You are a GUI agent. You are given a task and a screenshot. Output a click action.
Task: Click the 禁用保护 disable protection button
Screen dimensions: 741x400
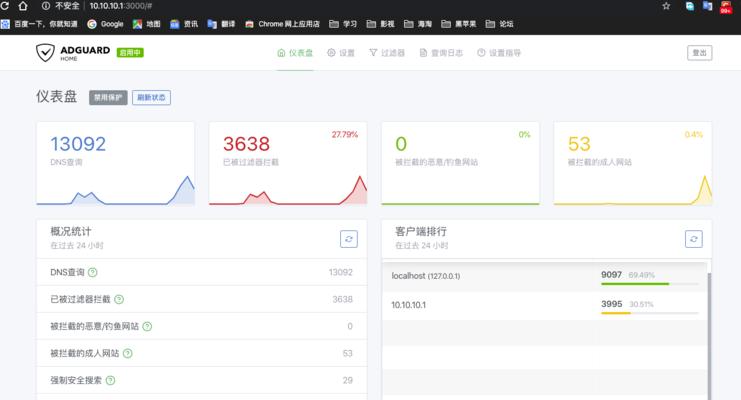click(x=108, y=97)
